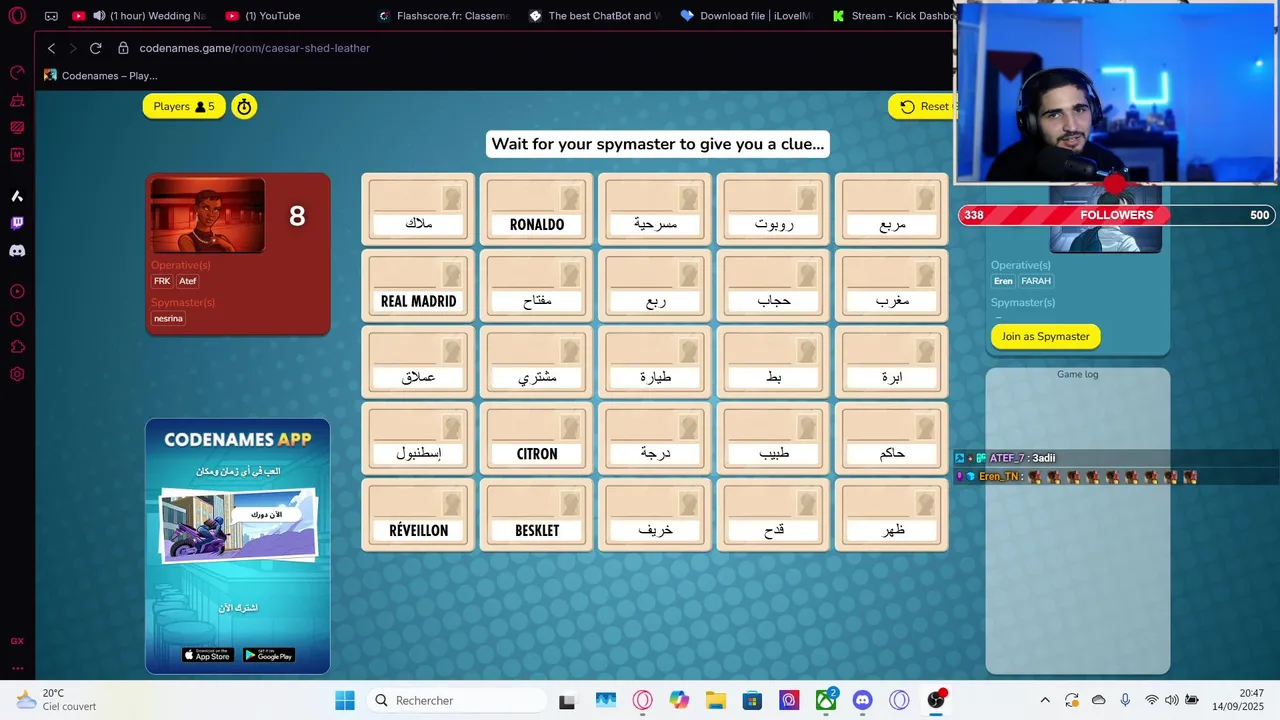
Task: Open Xbox app from taskbar
Action: click(826, 700)
